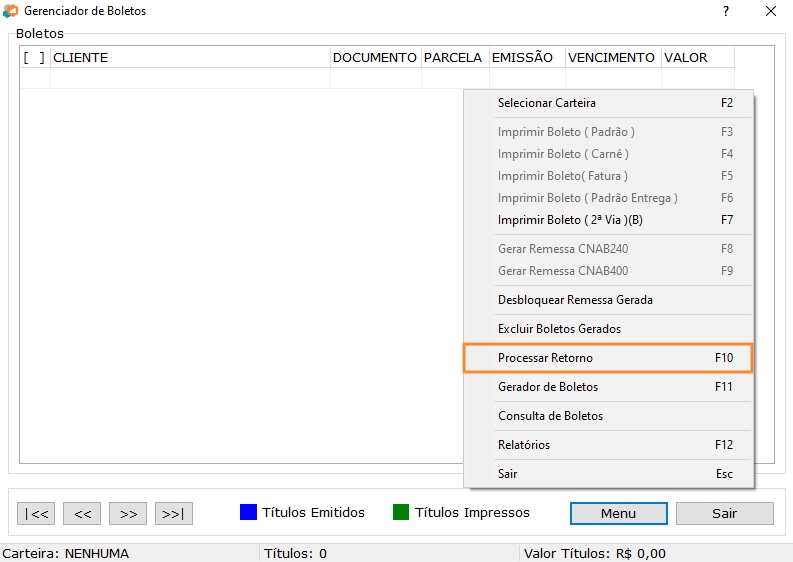
Task: Select Processar Retorno from the menu
Action: tap(607, 358)
